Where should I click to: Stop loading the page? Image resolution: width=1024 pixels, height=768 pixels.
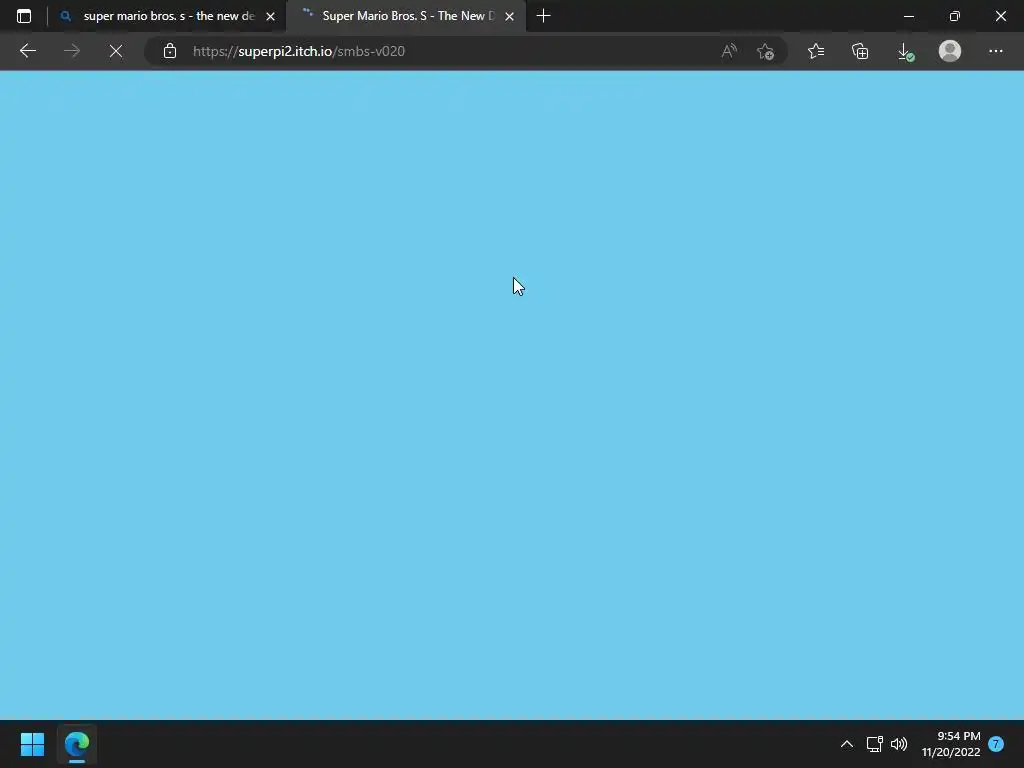(x=116, y=51)
